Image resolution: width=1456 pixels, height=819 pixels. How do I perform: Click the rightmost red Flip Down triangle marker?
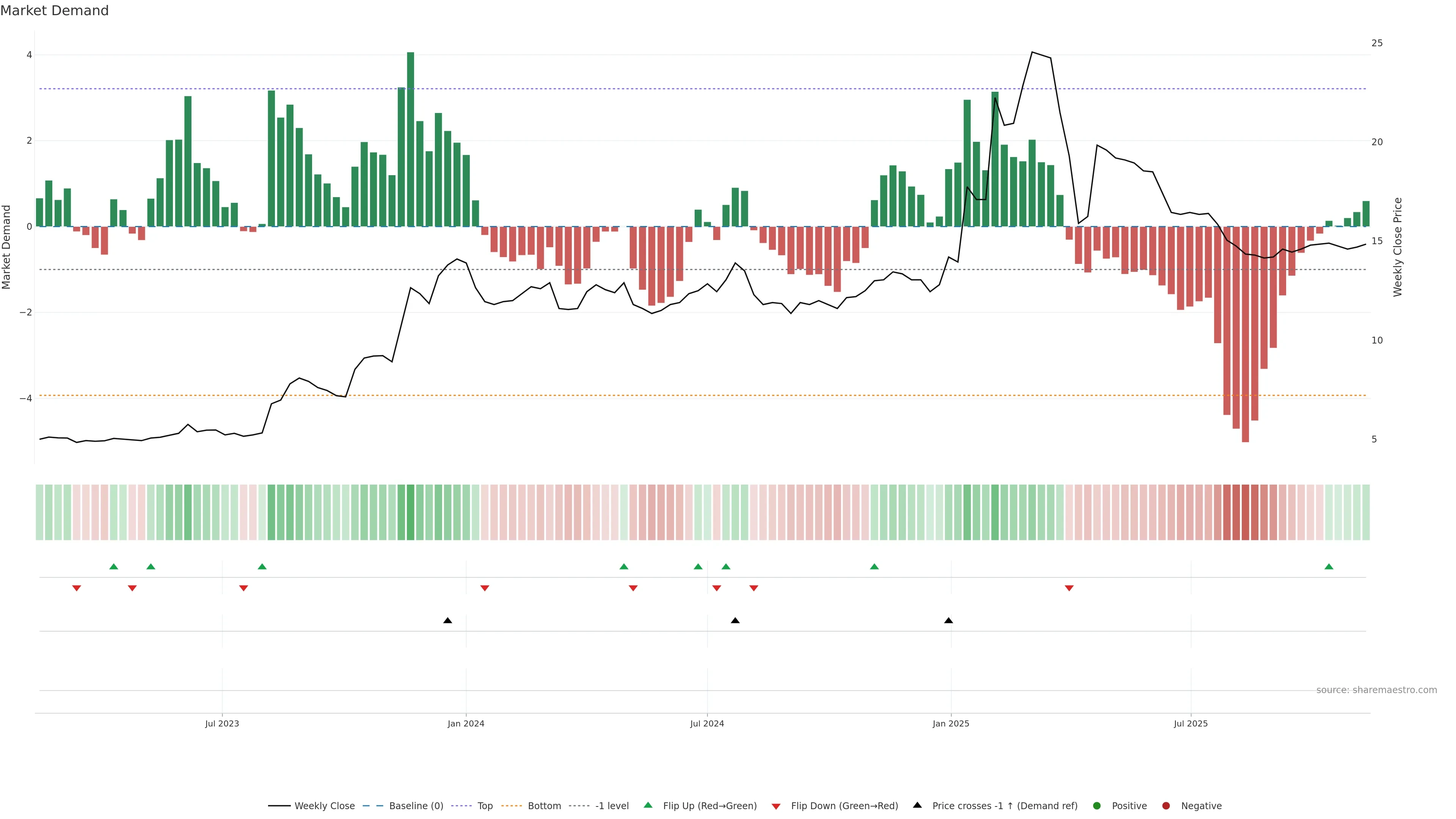click(1069, 588)
